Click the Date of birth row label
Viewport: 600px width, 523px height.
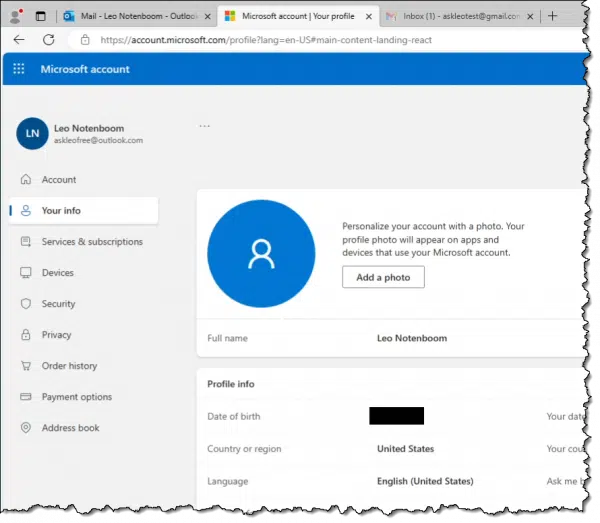(234, 416)
